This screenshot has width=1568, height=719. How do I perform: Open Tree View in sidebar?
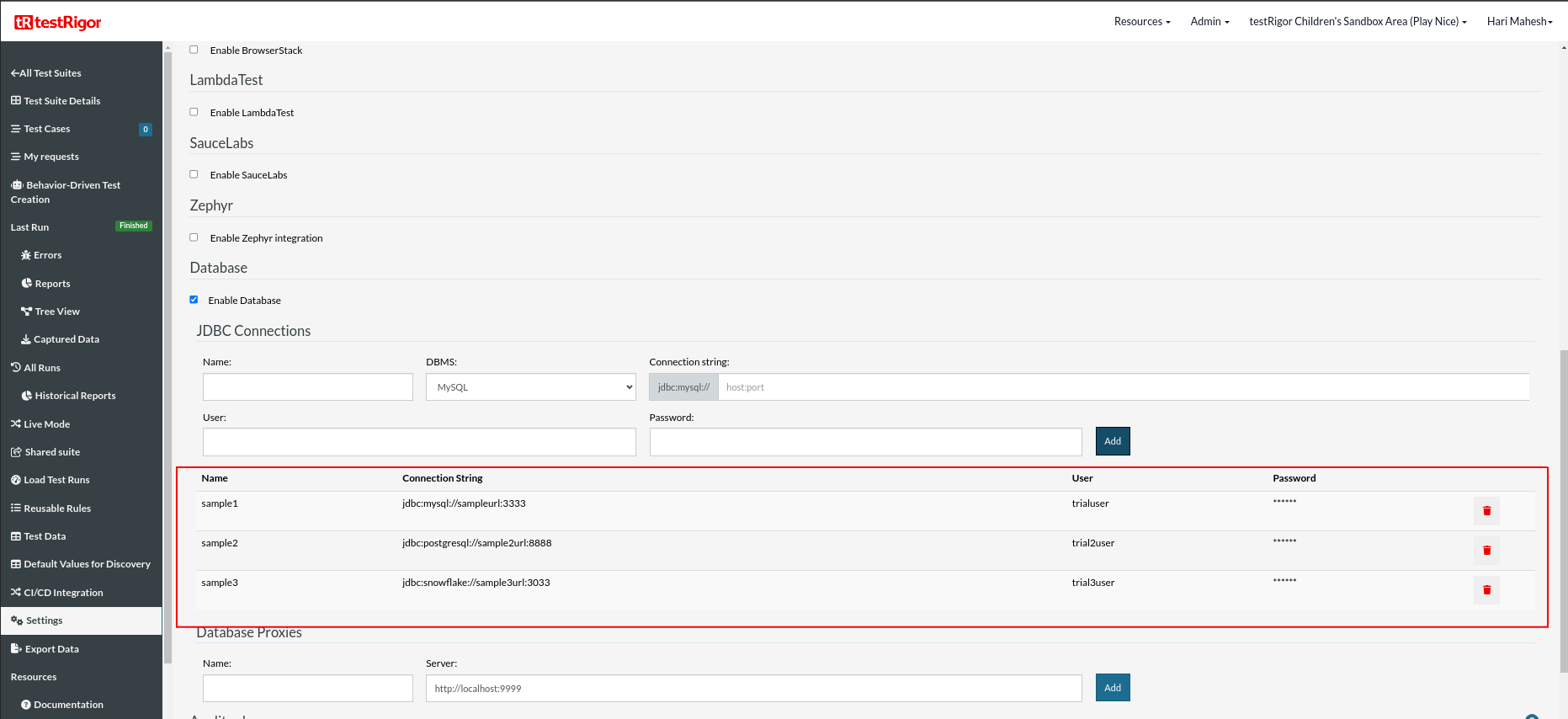(x=50, y=312)
